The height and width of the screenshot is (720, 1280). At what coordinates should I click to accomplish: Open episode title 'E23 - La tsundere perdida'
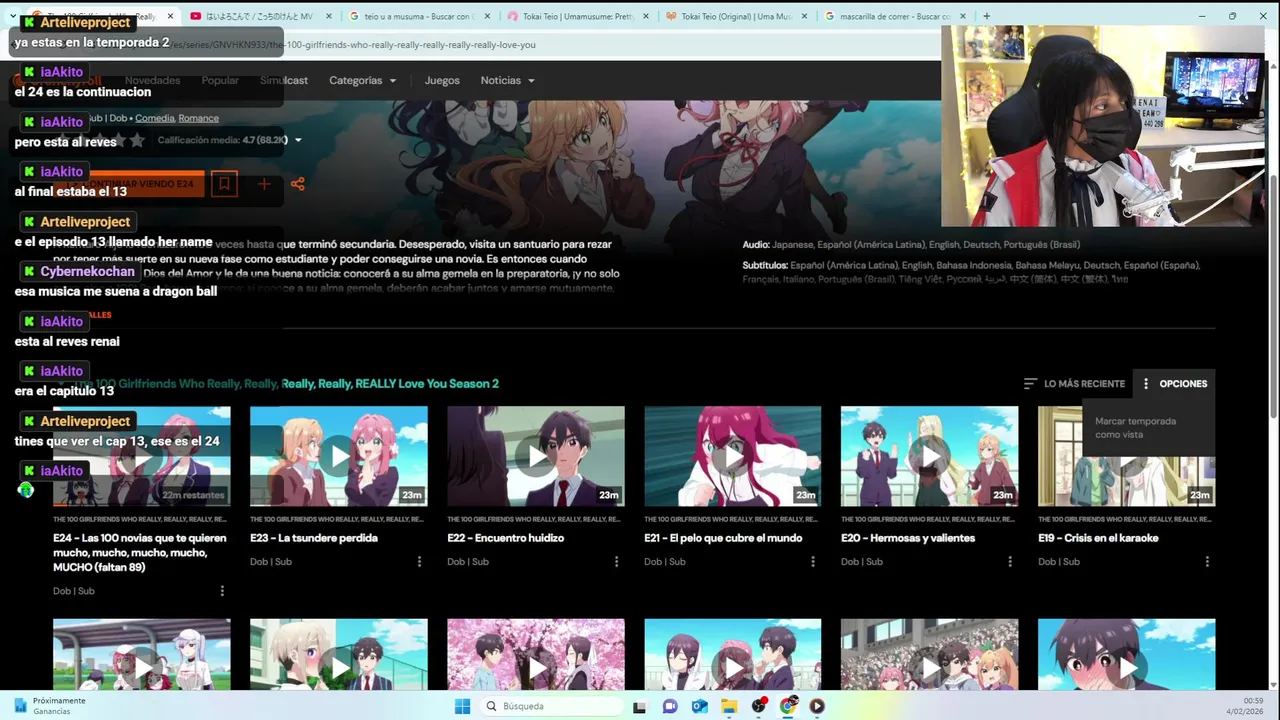[x=314, y=538]
